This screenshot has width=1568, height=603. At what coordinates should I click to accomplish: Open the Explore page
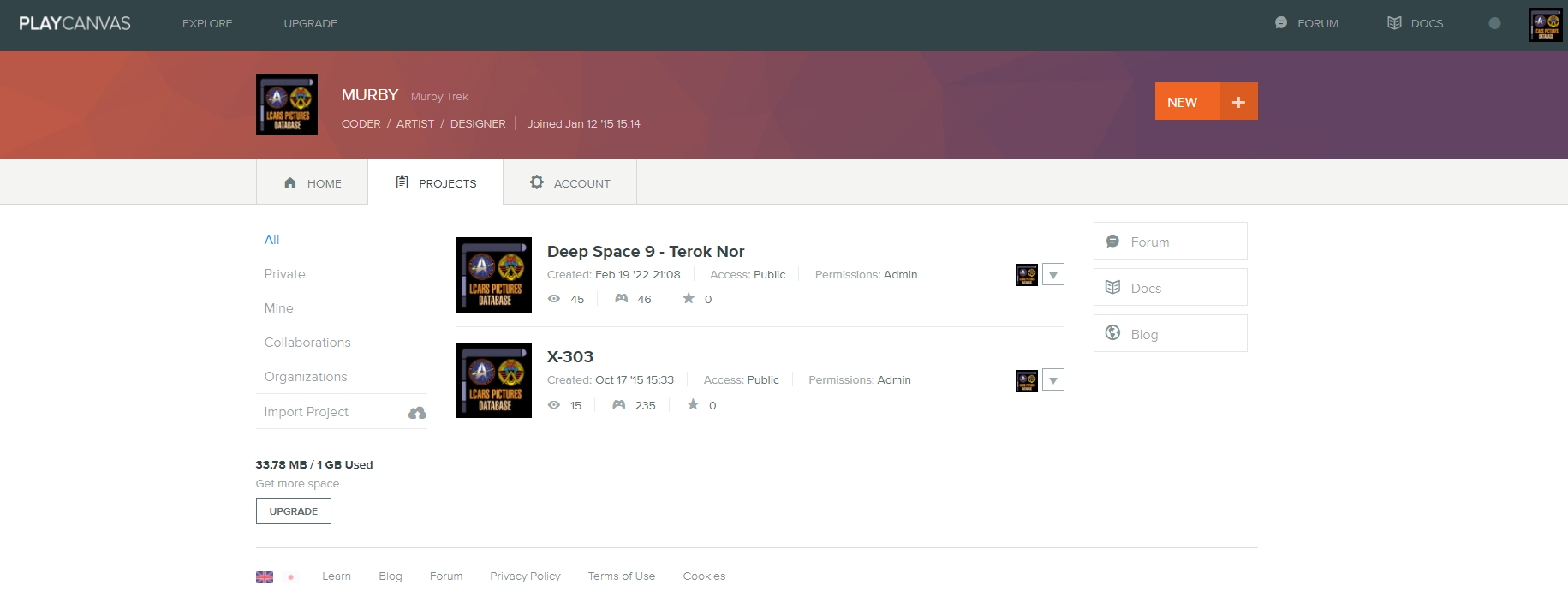tap(207, 23)
